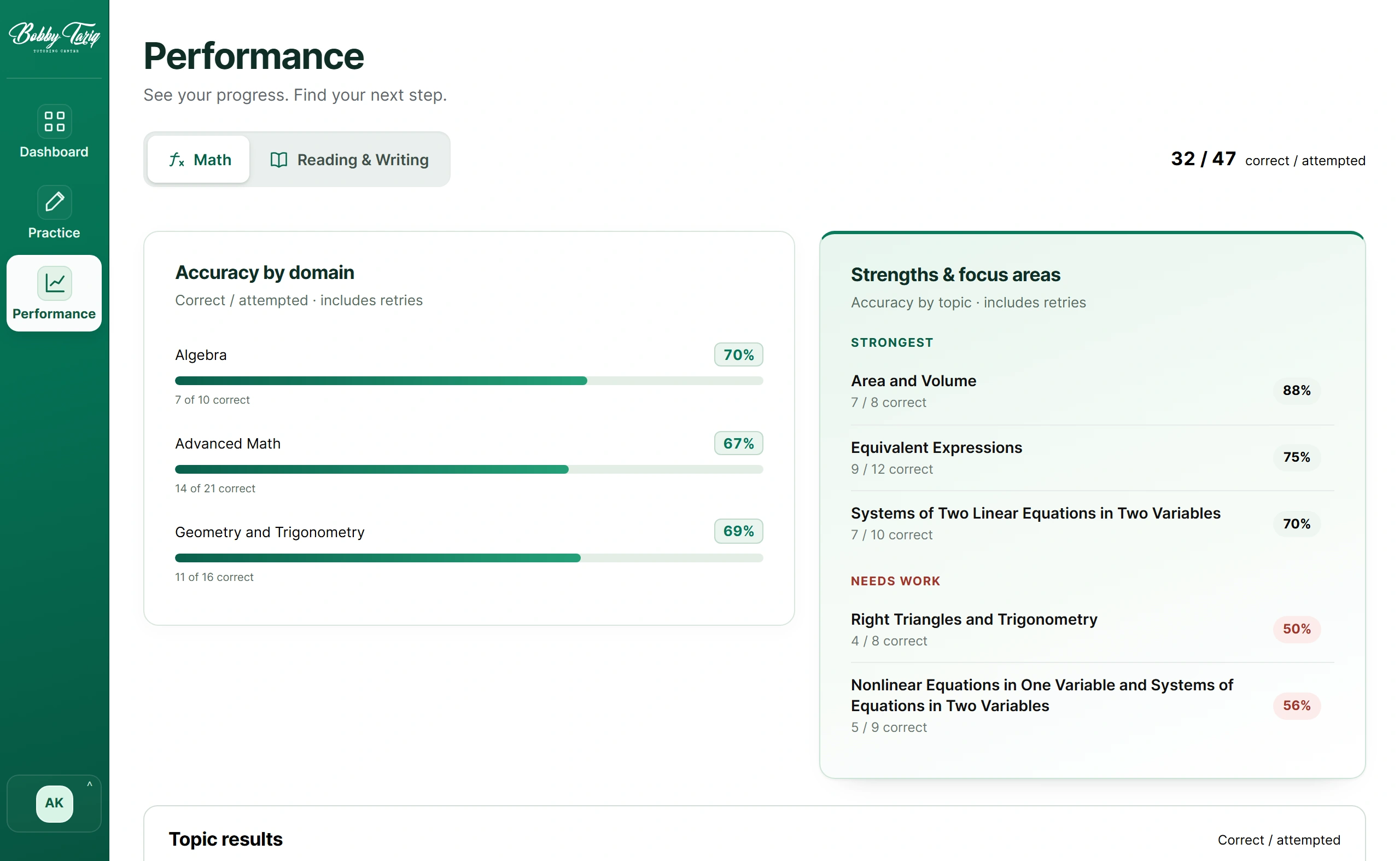The image size is (1400, 861).
Task: Click the 75% badge for Equivalent Expressions
Action: click(1297, 457)
